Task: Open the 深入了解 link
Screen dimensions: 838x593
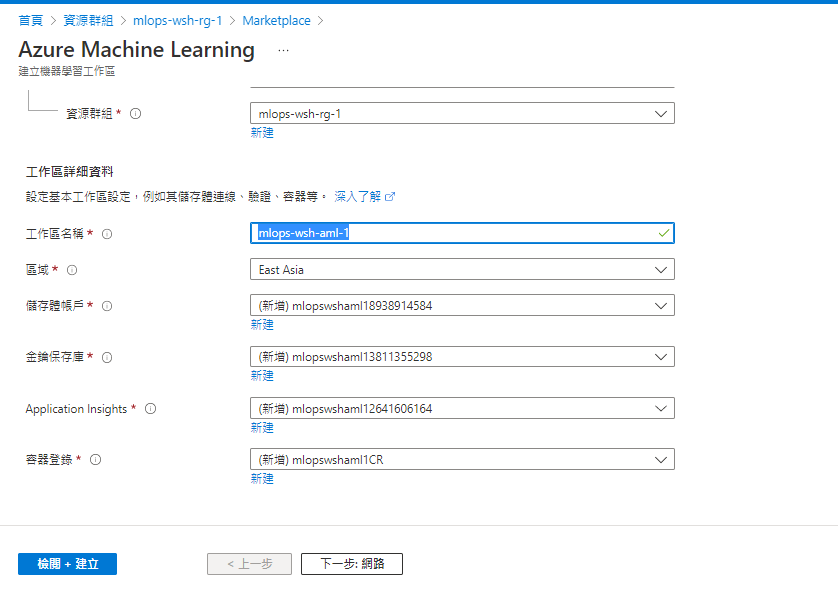Action: (x=358, y=197)
